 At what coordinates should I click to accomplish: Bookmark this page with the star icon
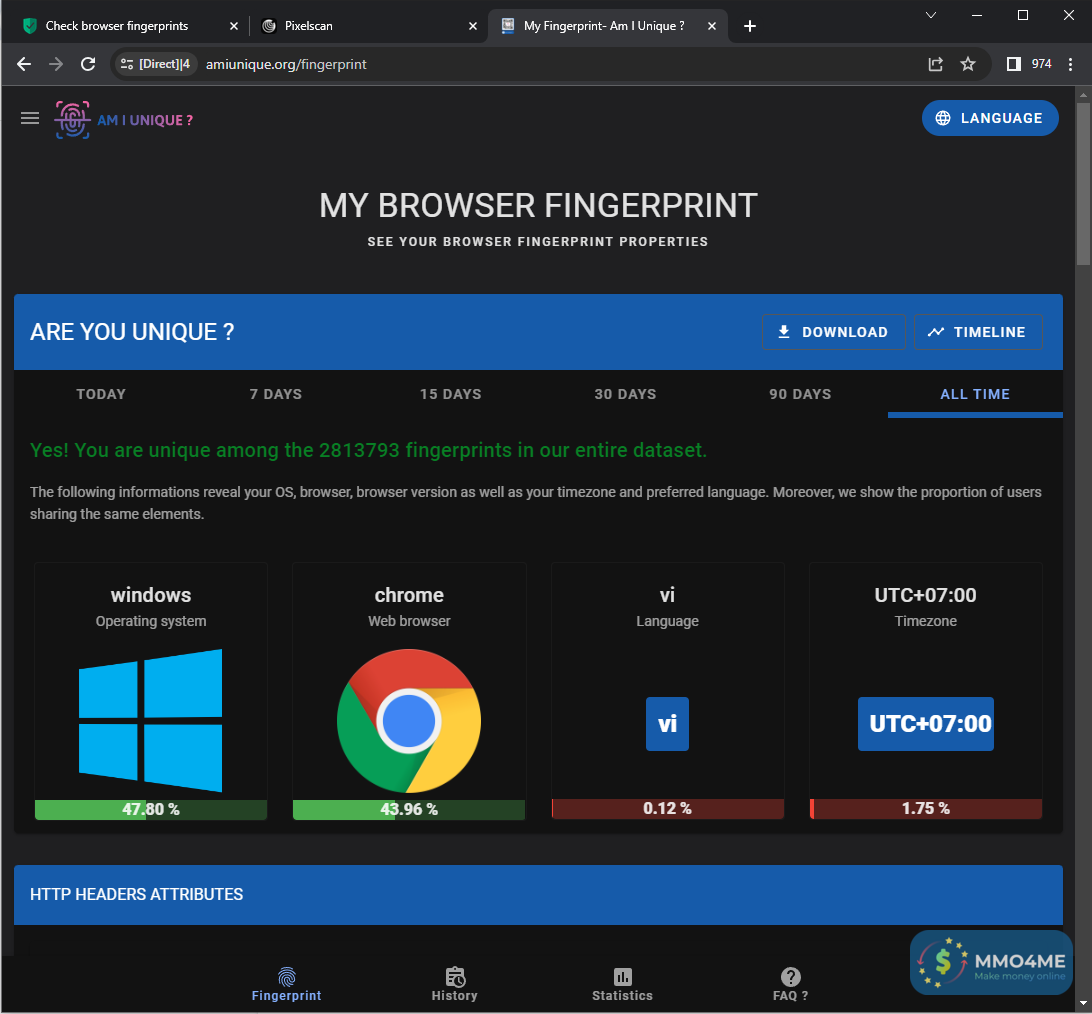tap(968, 64)
